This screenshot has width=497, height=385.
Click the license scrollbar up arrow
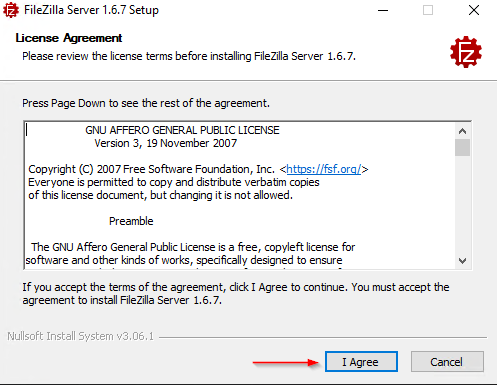(462, 131)
